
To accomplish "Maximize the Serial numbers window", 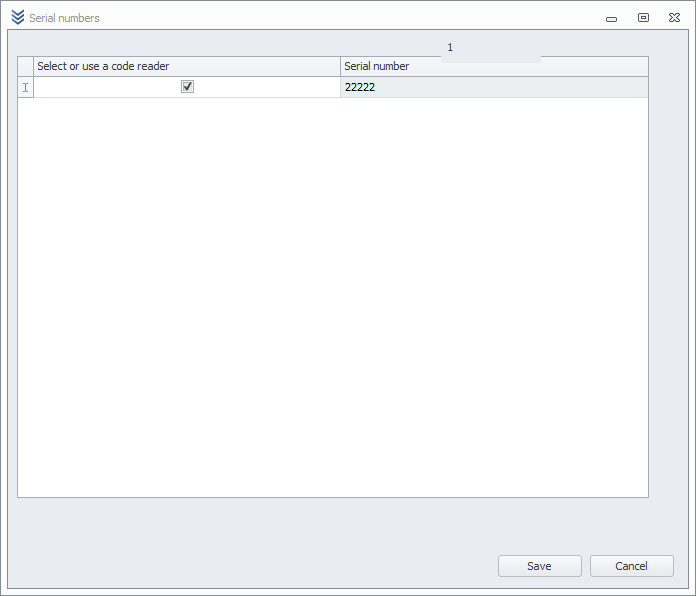I will 643,17.
